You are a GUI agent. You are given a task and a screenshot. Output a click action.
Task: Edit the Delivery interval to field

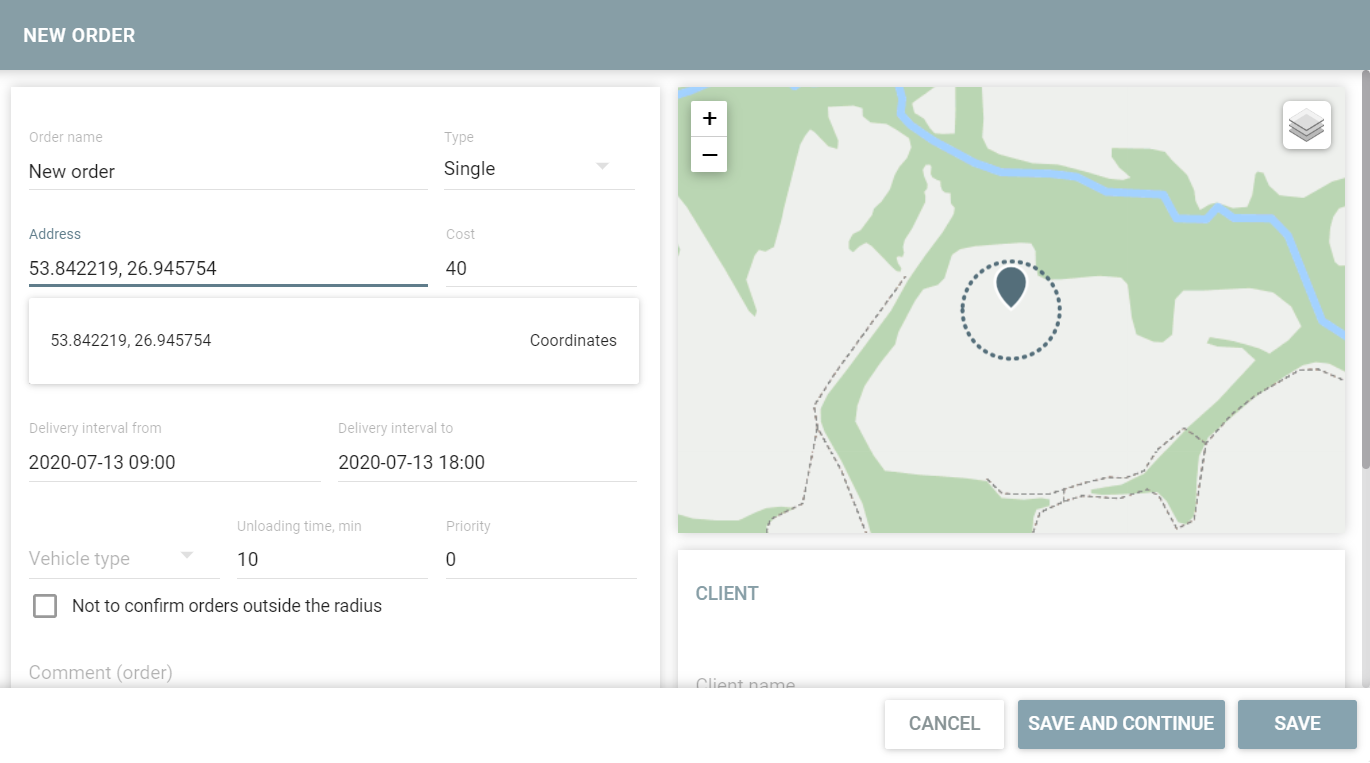[x=486, y=463]
